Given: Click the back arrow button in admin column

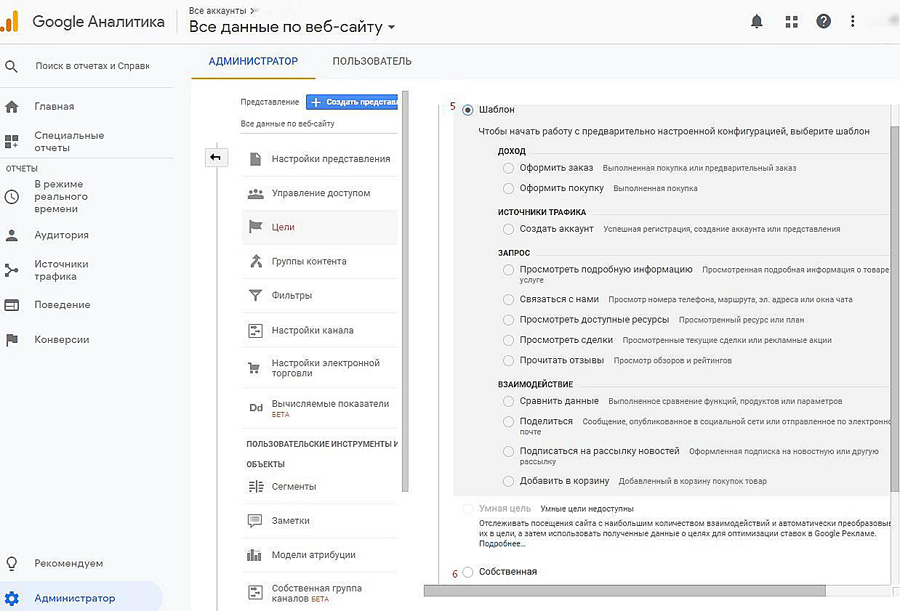Looking at the screenshot, I should tap(215, 158).
